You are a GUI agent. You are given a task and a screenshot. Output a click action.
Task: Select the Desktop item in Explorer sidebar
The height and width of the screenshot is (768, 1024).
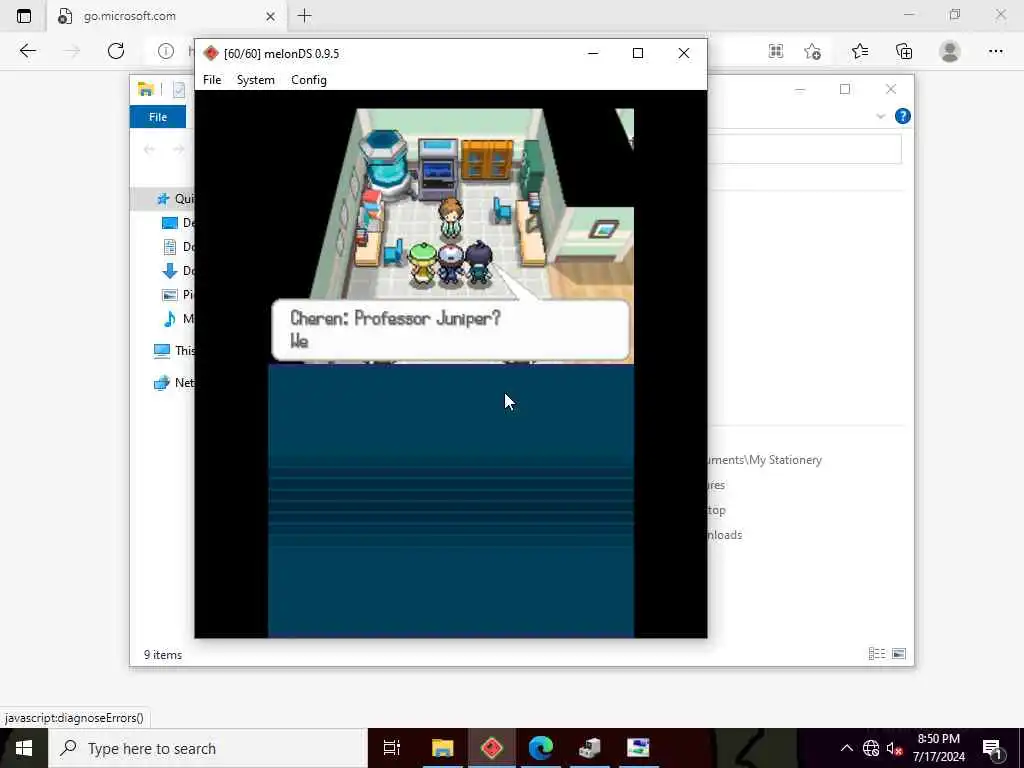point(178,223)
